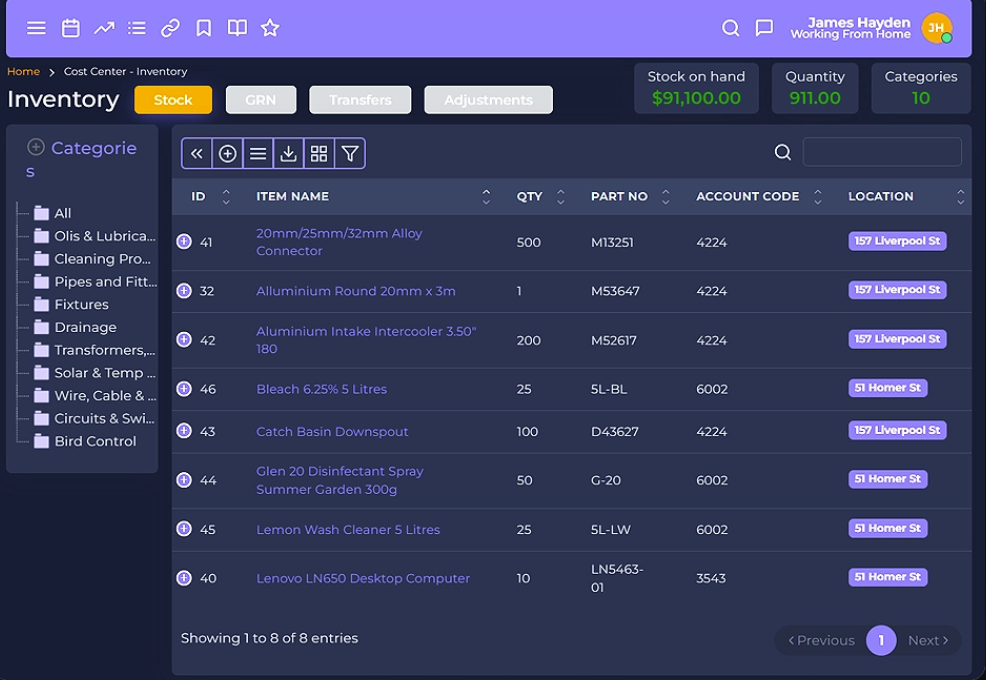986x680 pixels.
Task: Collapse the table panel with the double-chevron icon
Action: point(196,152)
